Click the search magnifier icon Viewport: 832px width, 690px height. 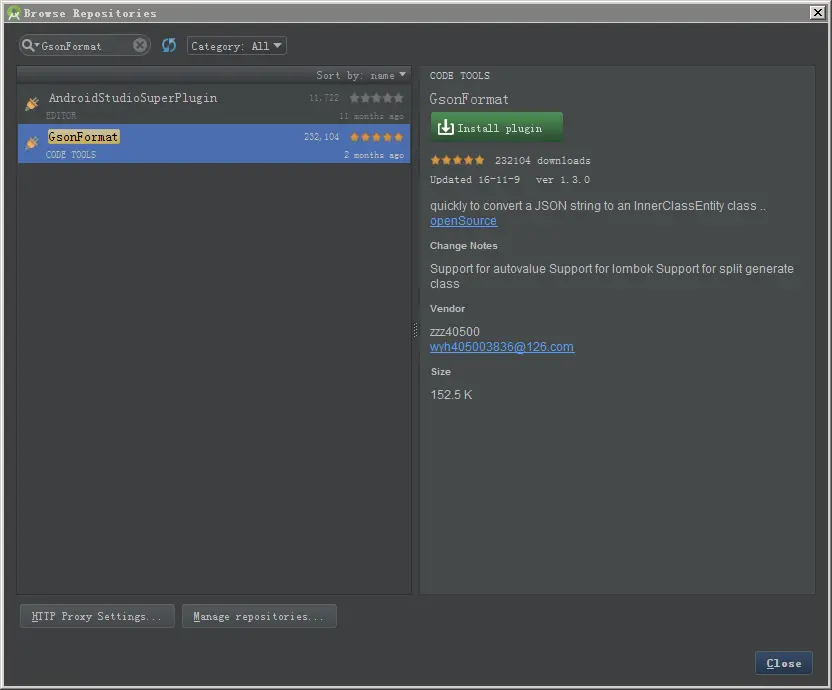click(x=30, y=46)
